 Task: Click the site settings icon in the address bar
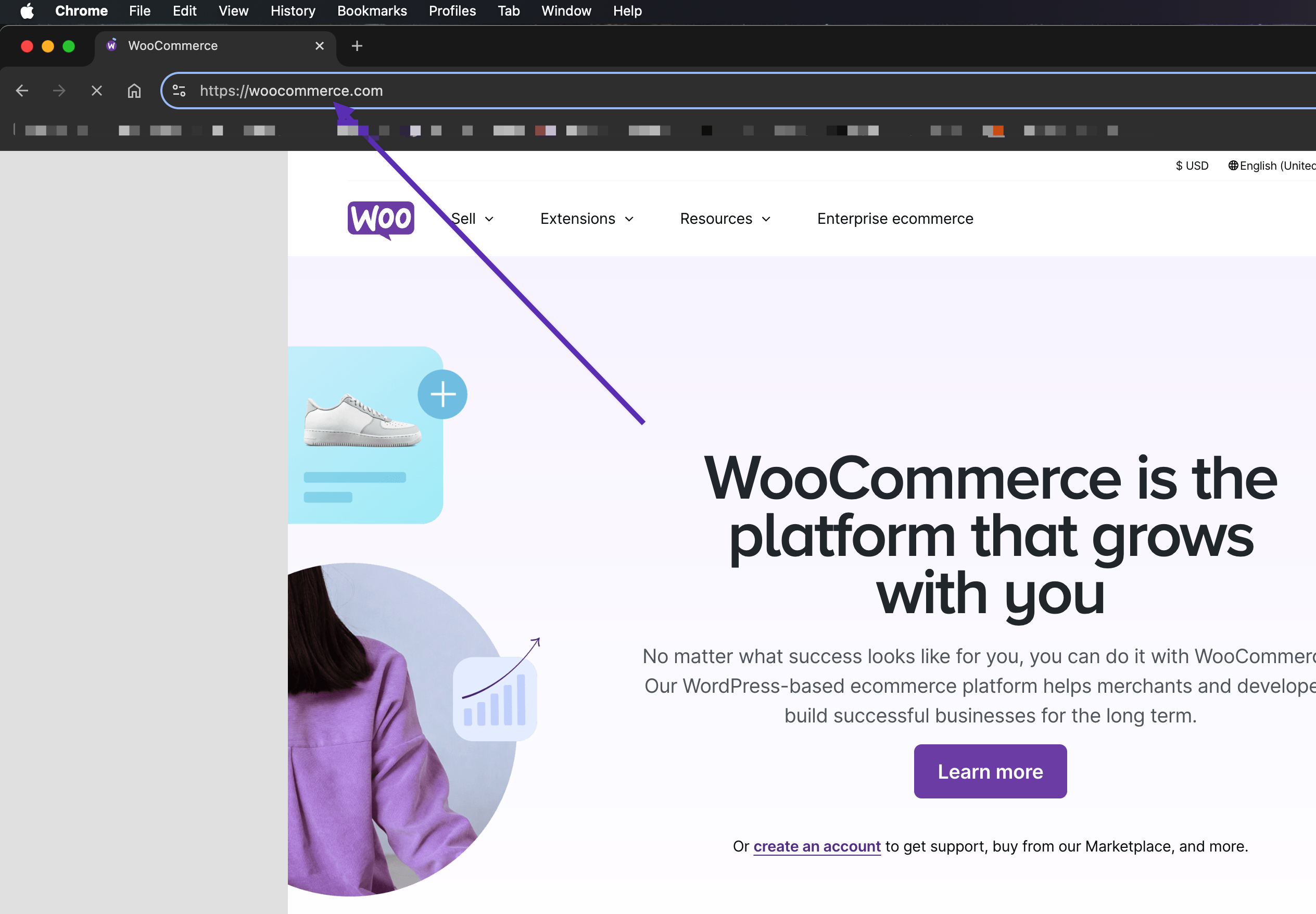pos(179,91)
